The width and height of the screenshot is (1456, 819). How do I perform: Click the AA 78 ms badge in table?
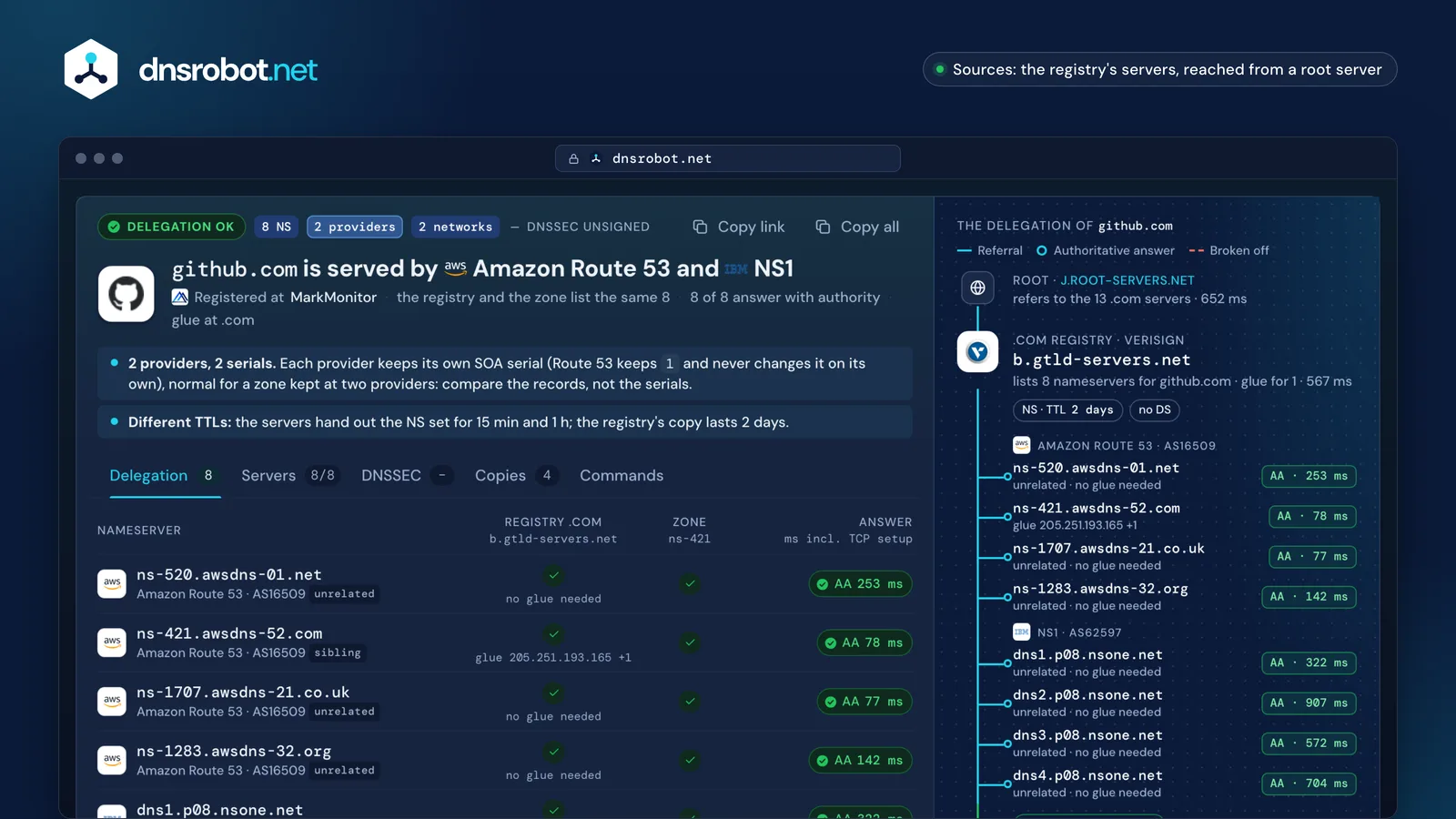864,642
